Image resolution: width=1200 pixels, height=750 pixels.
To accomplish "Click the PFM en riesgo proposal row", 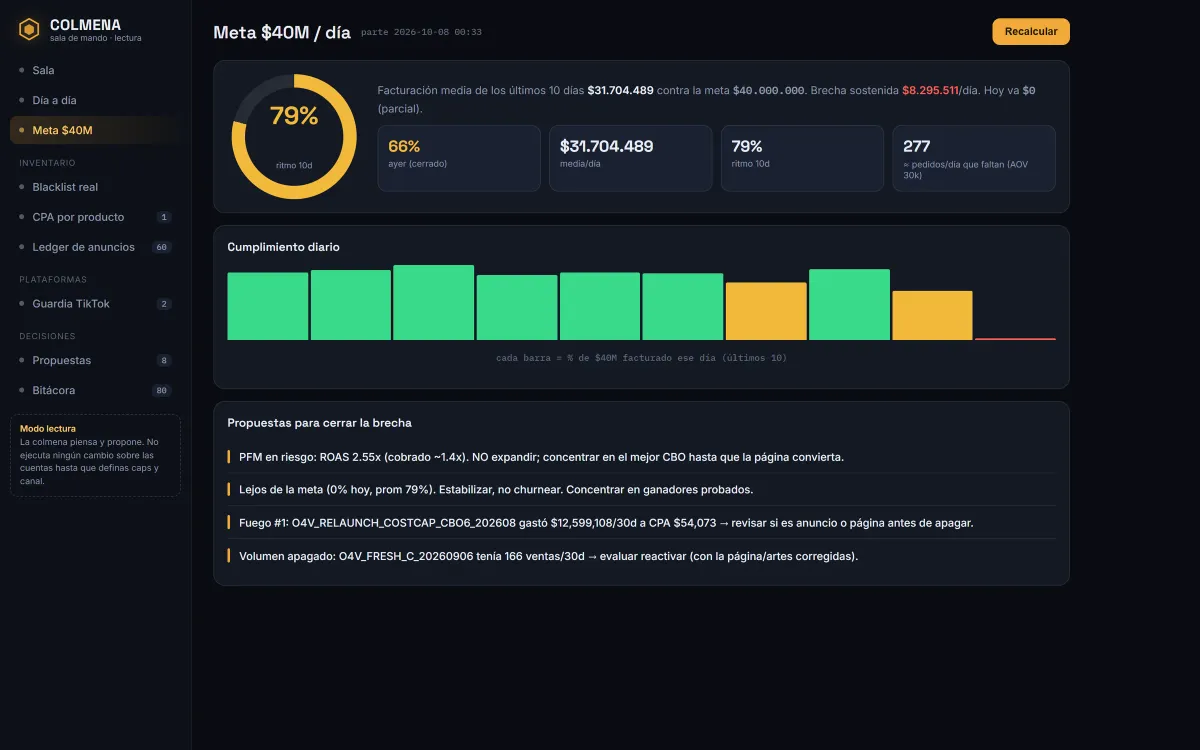I will tap(641, 457).
